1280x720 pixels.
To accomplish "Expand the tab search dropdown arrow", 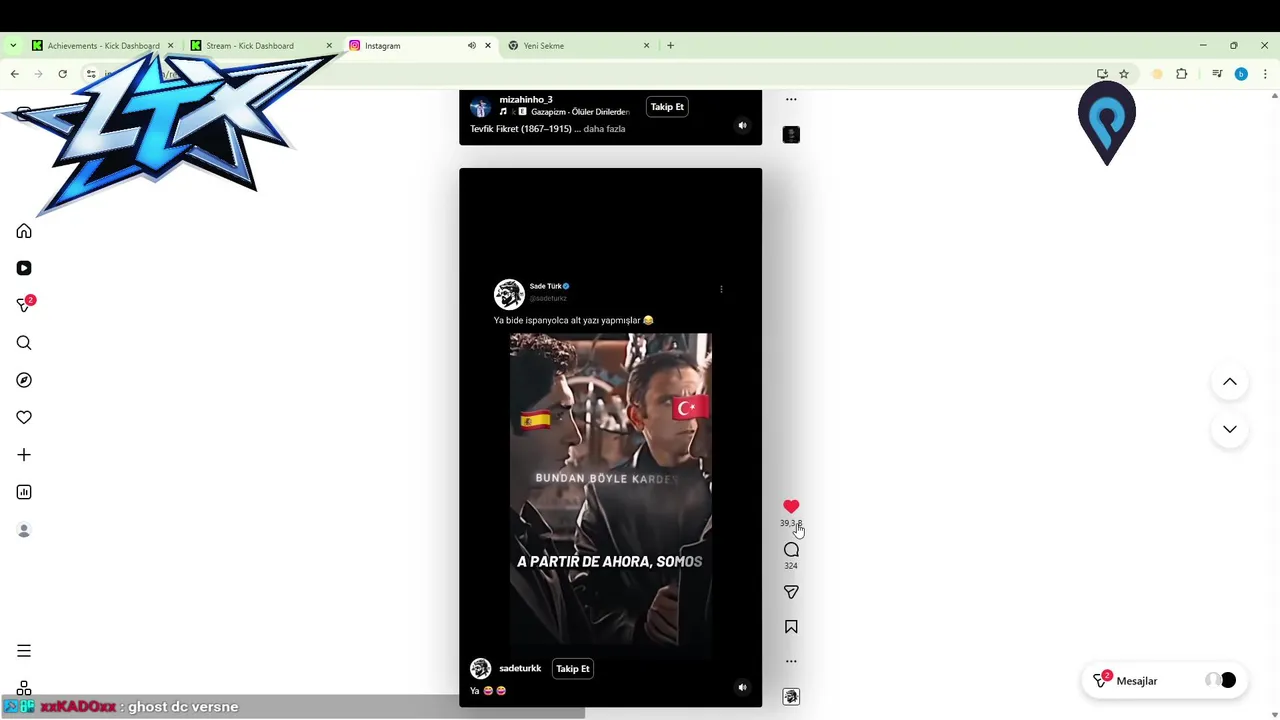I will coord(13,45).
